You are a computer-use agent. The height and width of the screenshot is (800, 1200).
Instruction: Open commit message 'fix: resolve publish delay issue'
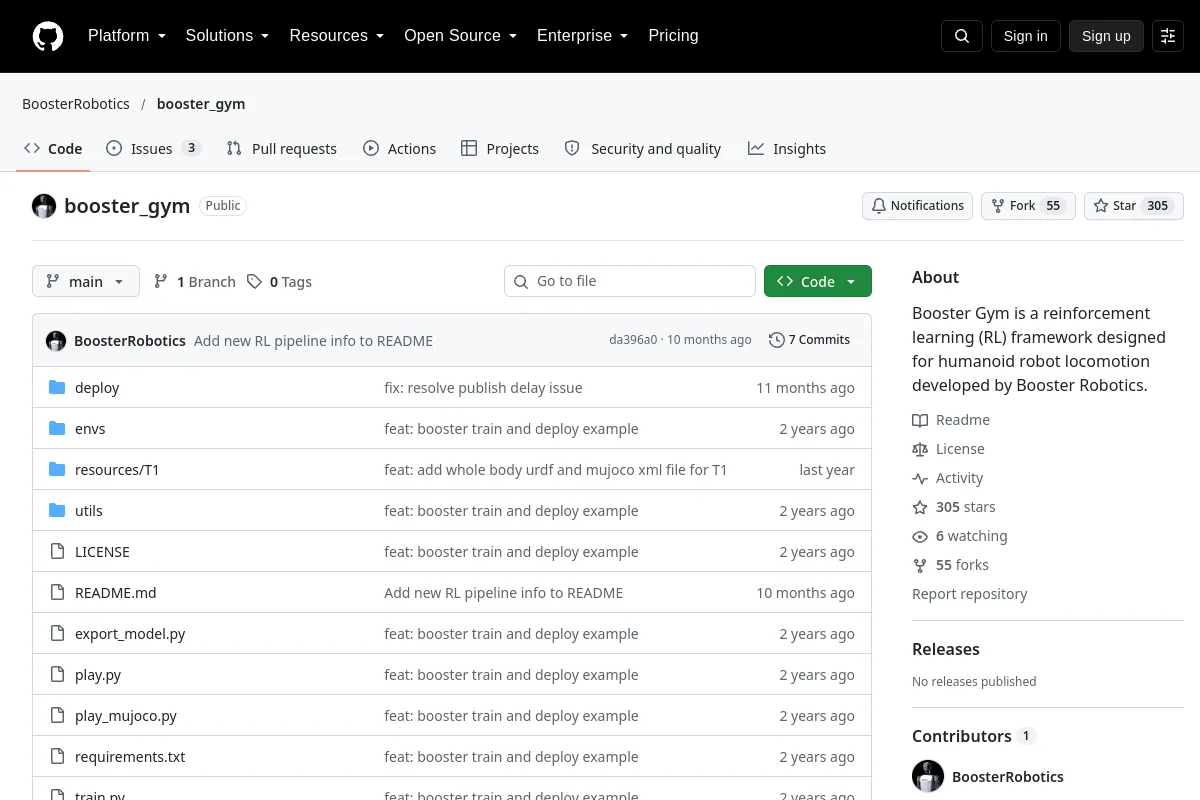tap(483, 388)
